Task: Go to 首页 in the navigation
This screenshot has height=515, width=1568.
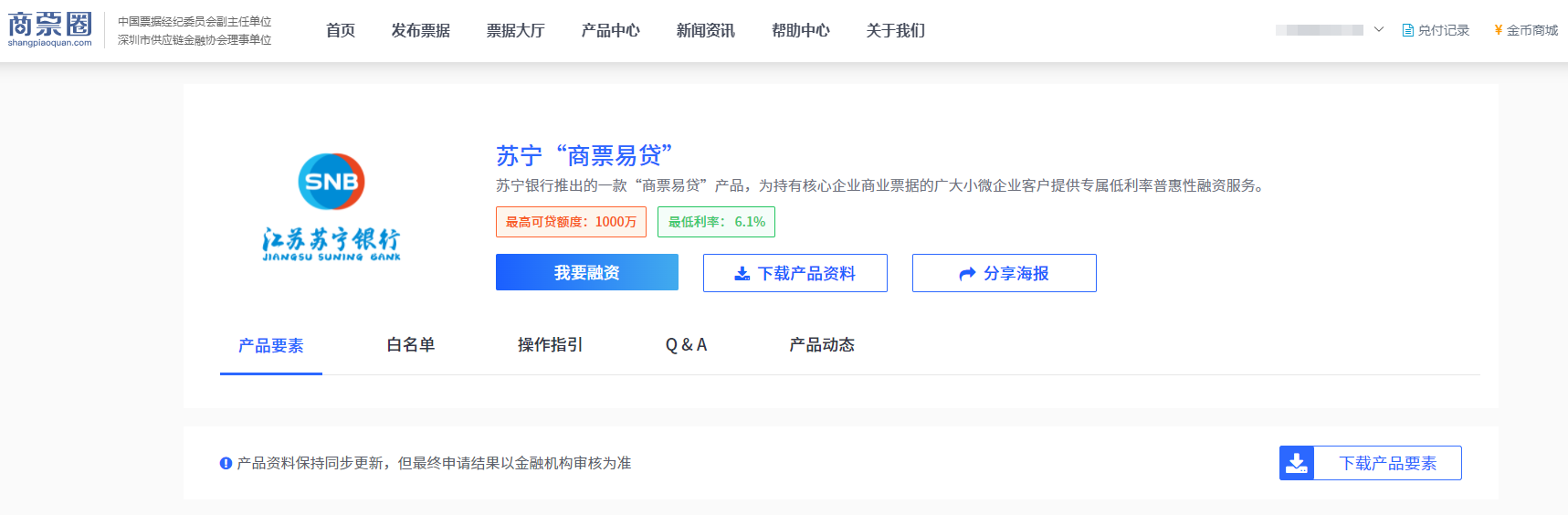Action: coord(341,30)
